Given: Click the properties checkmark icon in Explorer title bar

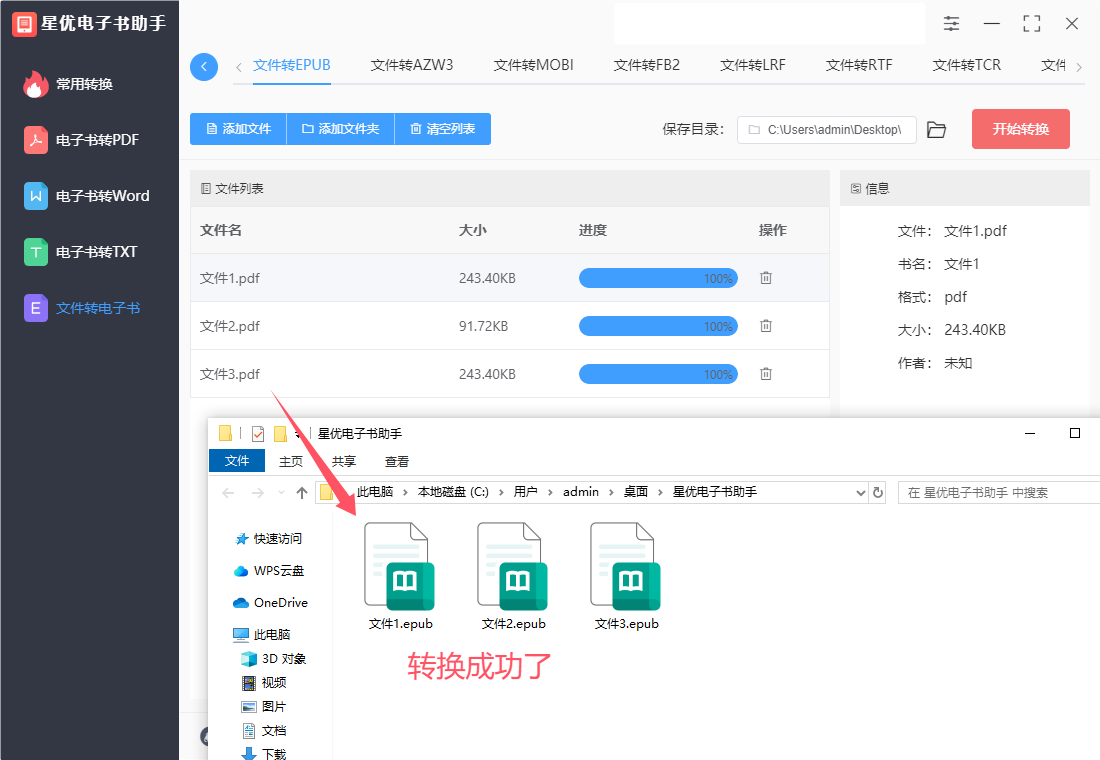Looking at the screenshot, I should (257, 434).
